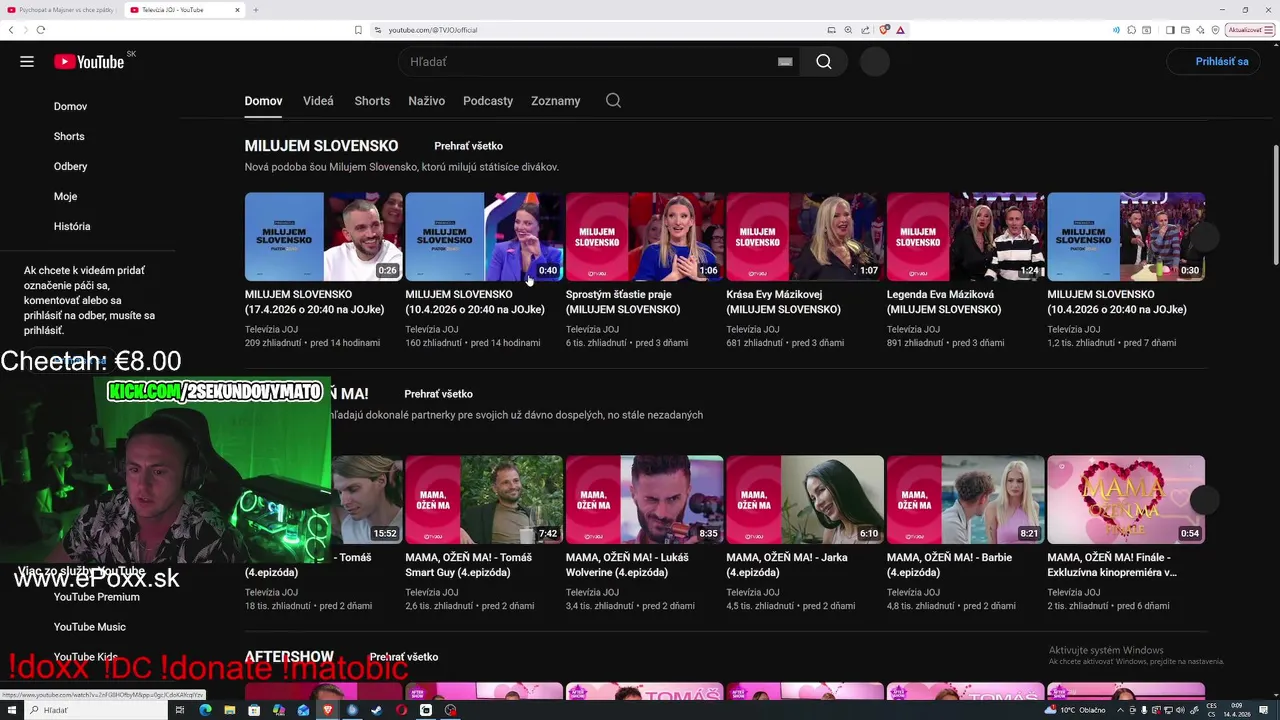Switch to the Domov channel tab
Image resolution: width=1280 pixels, height=720 pixels.
click(x=263, y=101)
